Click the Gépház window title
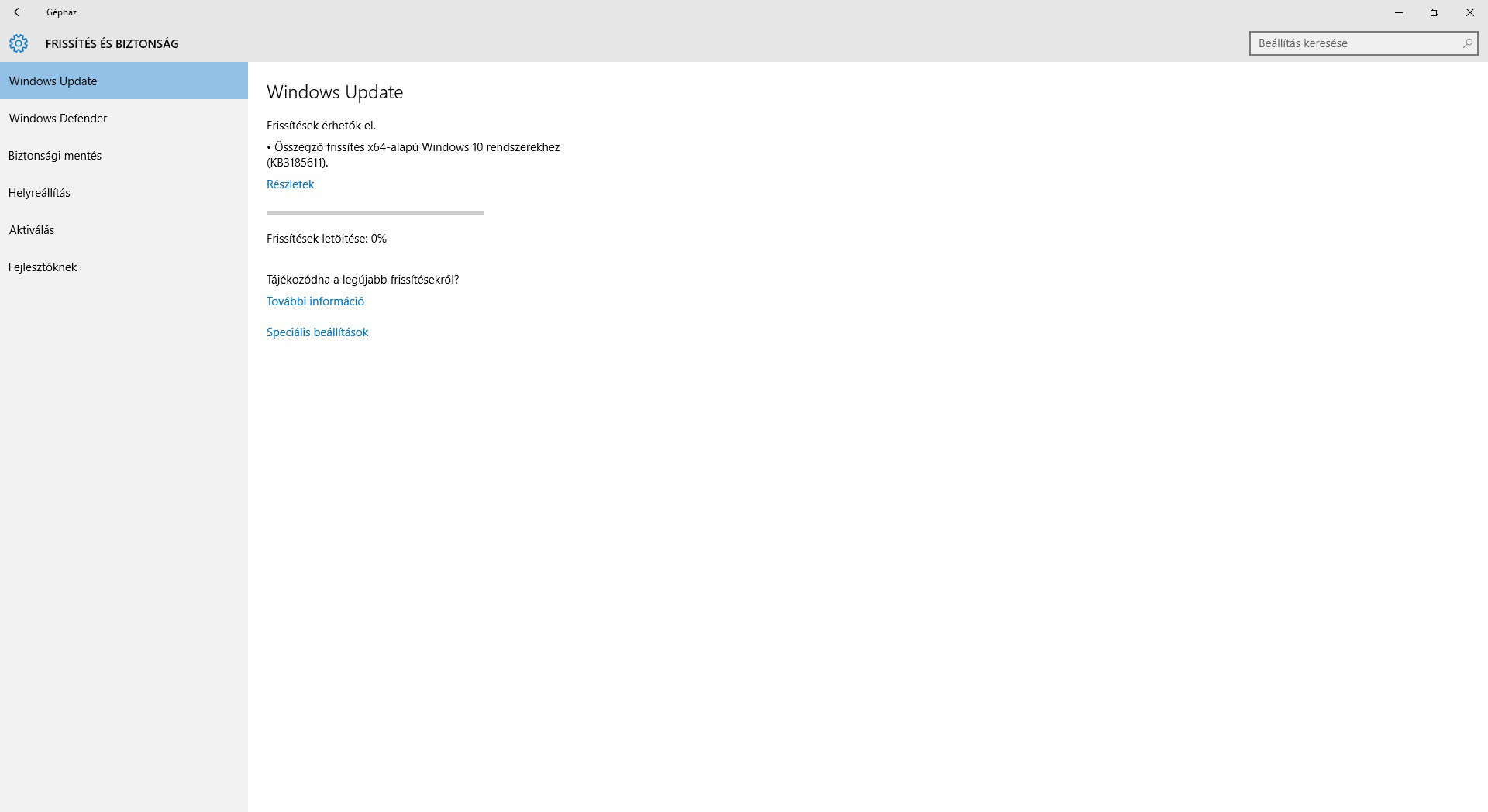Screen dimensions: 1488x812 point(61,12)
